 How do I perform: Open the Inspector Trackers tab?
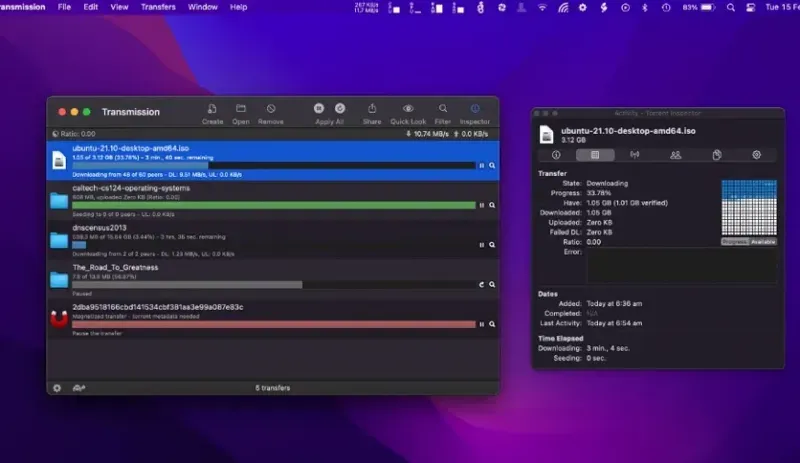[x=635, y=155]
